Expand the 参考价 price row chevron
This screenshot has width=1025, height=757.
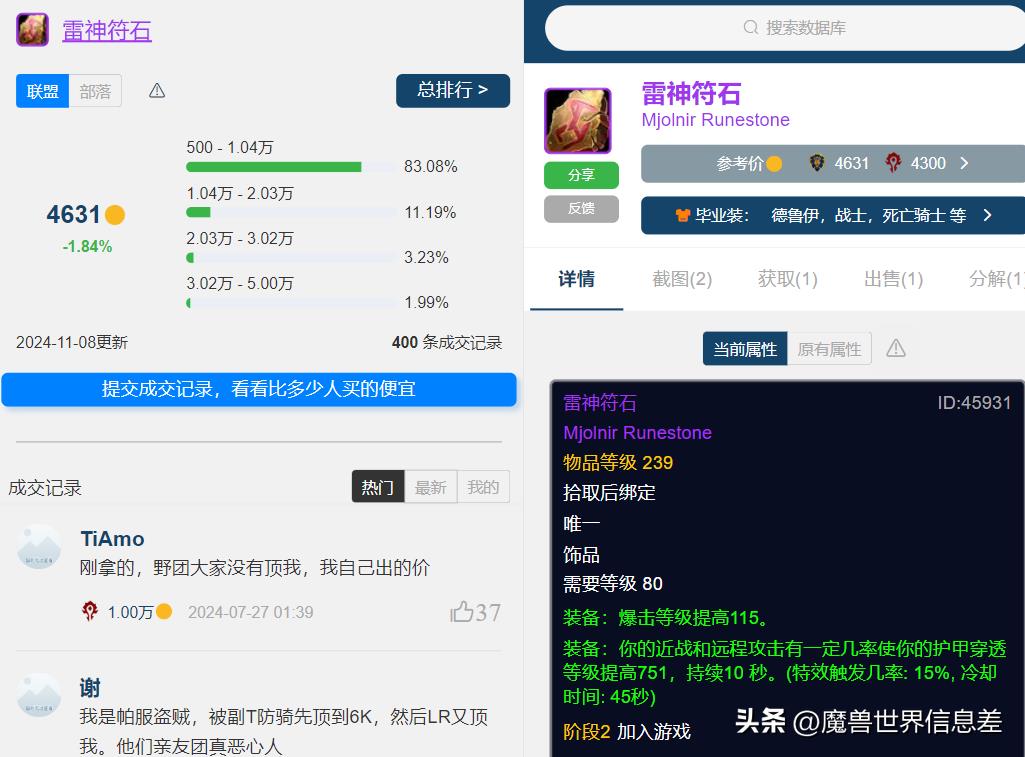point(964,163)
